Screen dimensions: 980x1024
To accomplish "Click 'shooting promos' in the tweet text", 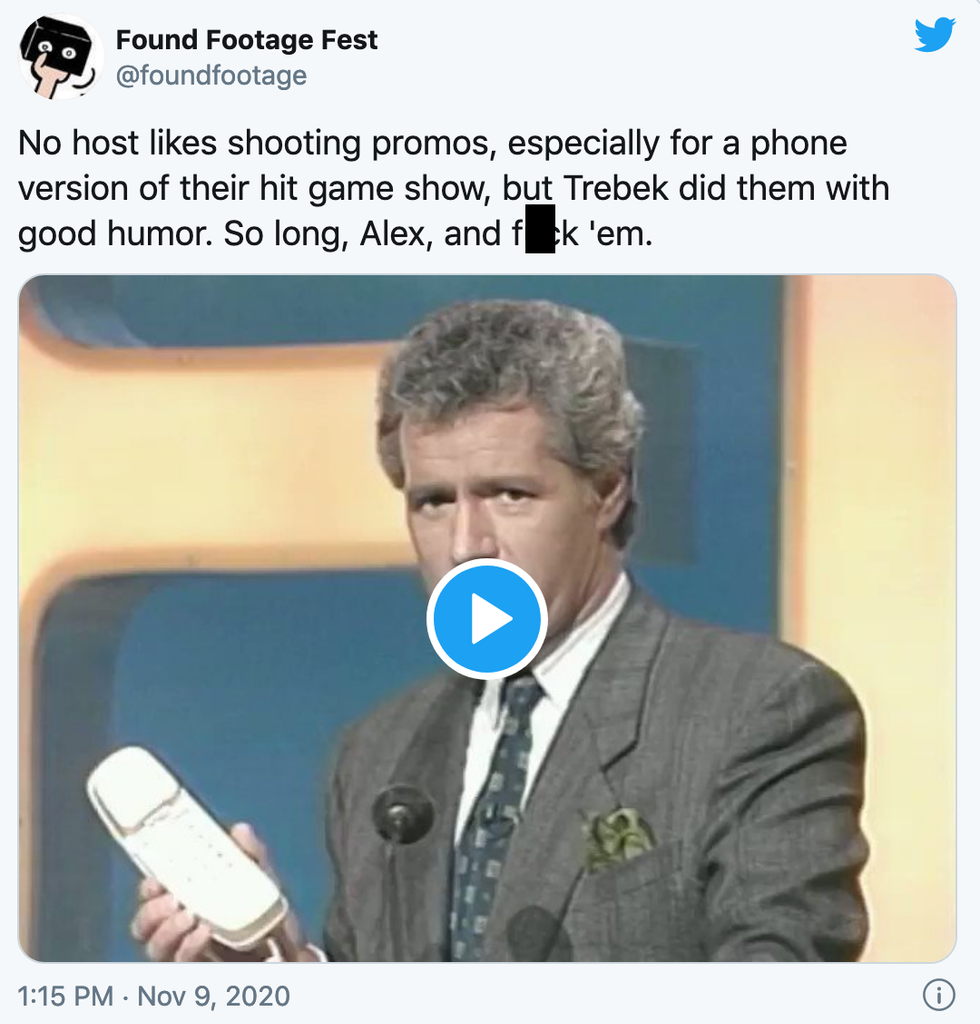I will click(x=357, y=144).
